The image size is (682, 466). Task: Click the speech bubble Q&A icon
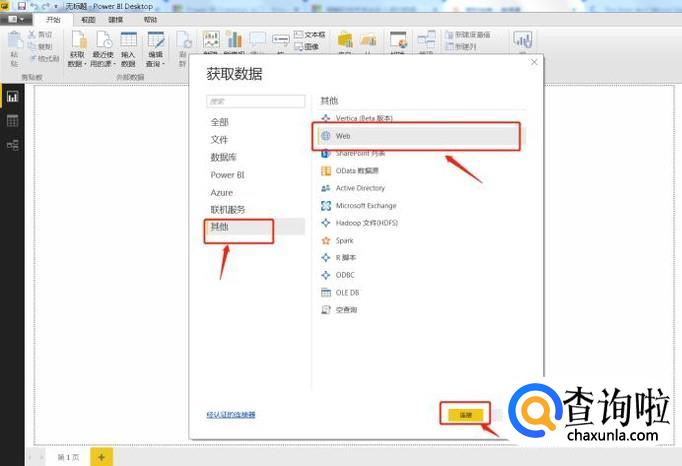[257, 40]
